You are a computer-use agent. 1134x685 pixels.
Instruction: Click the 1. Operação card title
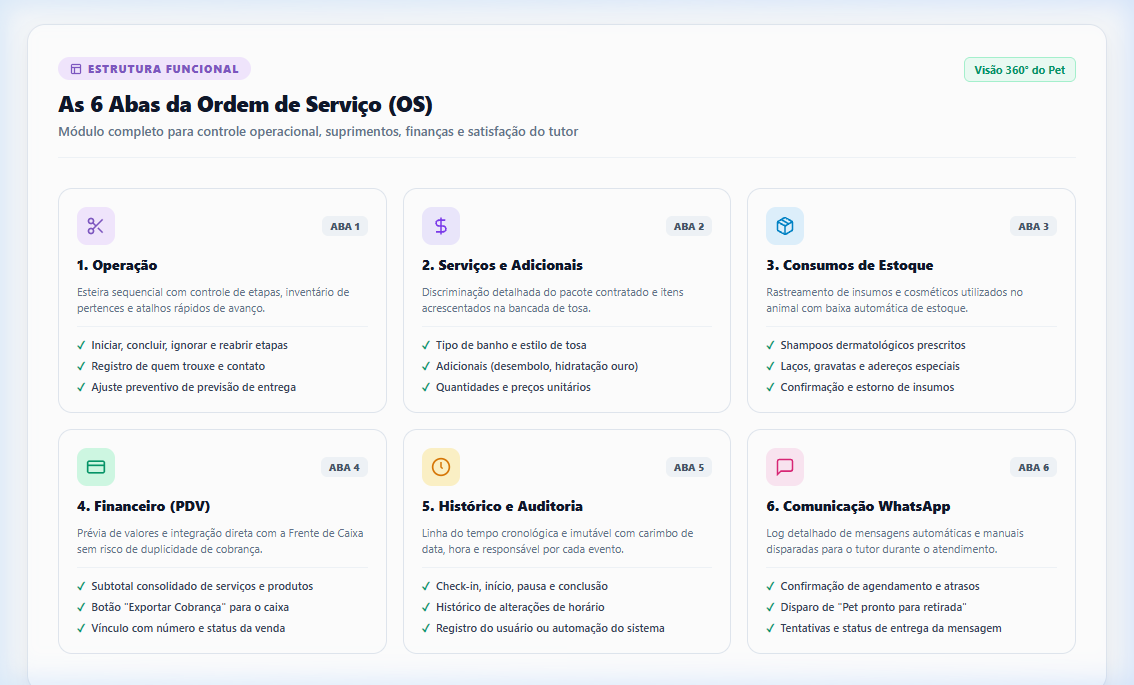[x=117, y=265]
